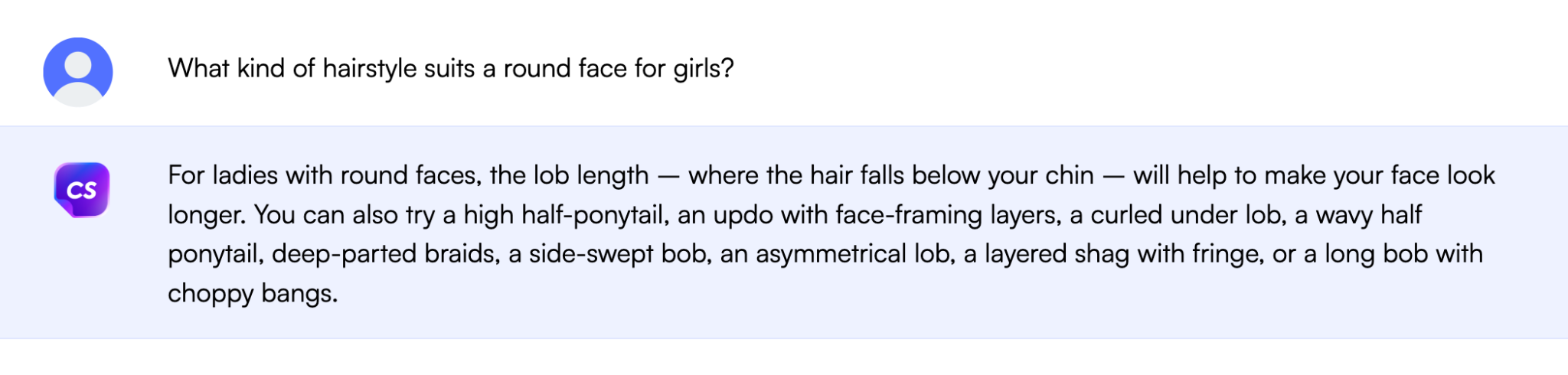This screenshot has width=1568, height=375.
Task: Click the purple CS assistant logo
Action: [x=82, y=189]
